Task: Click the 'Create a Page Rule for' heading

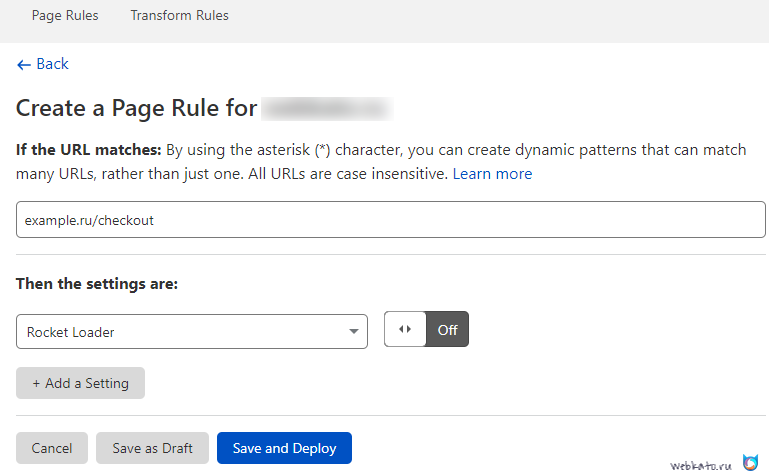Action: [136, 108]
